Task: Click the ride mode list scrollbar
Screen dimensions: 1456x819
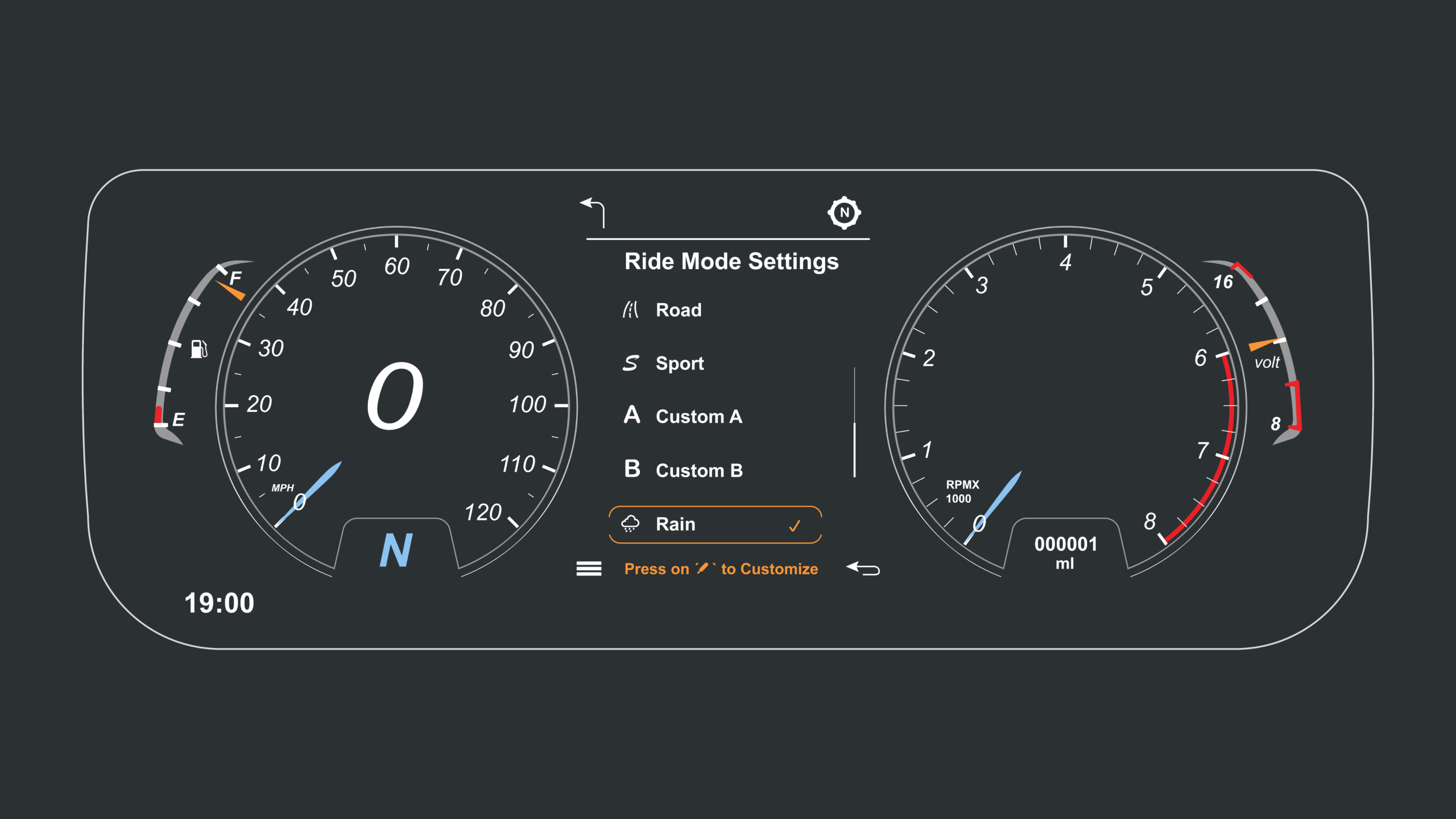Action: tap(854, 449)
